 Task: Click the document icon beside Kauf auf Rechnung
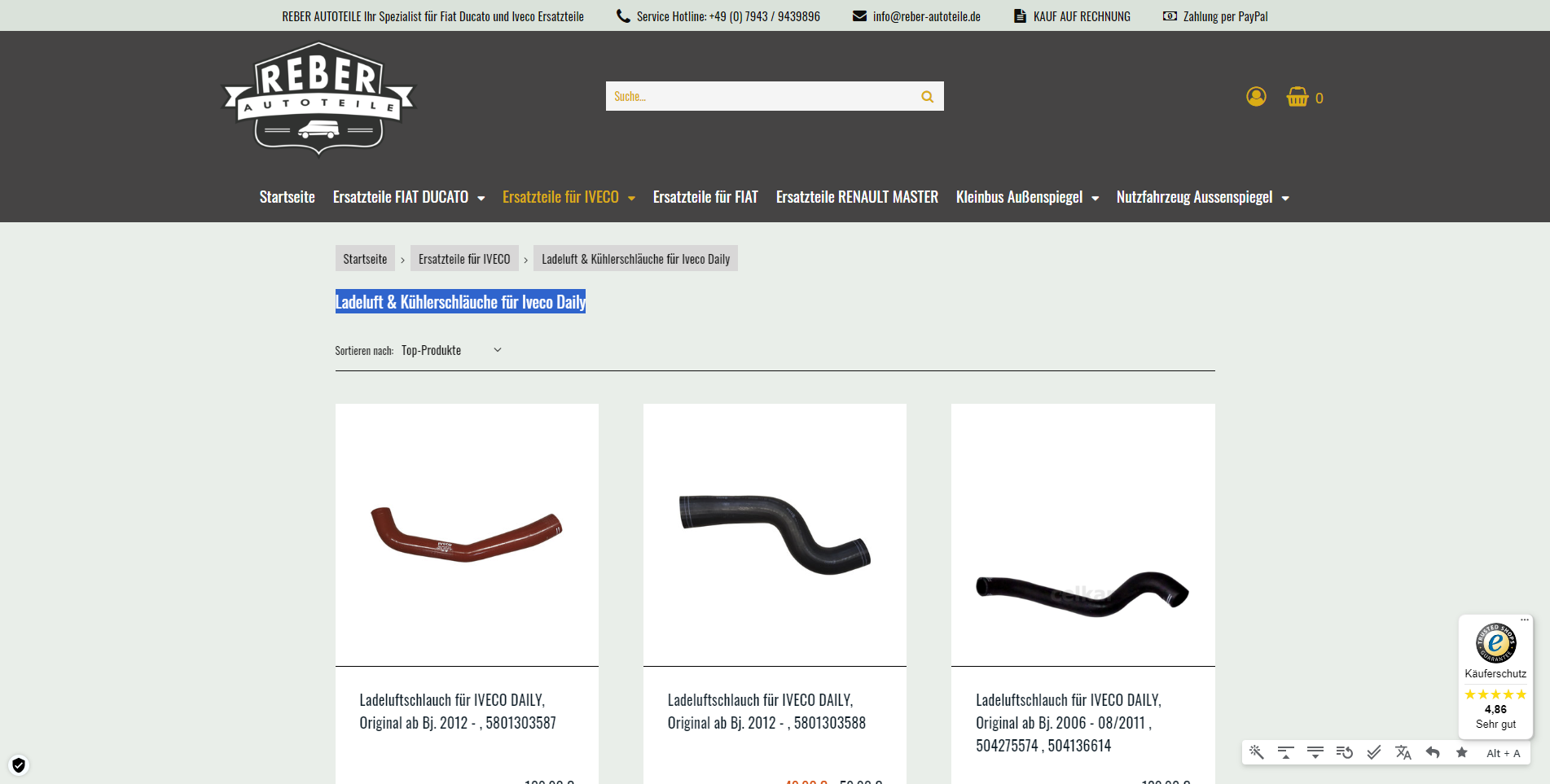pyautogui.click(x=1020, y=15)
